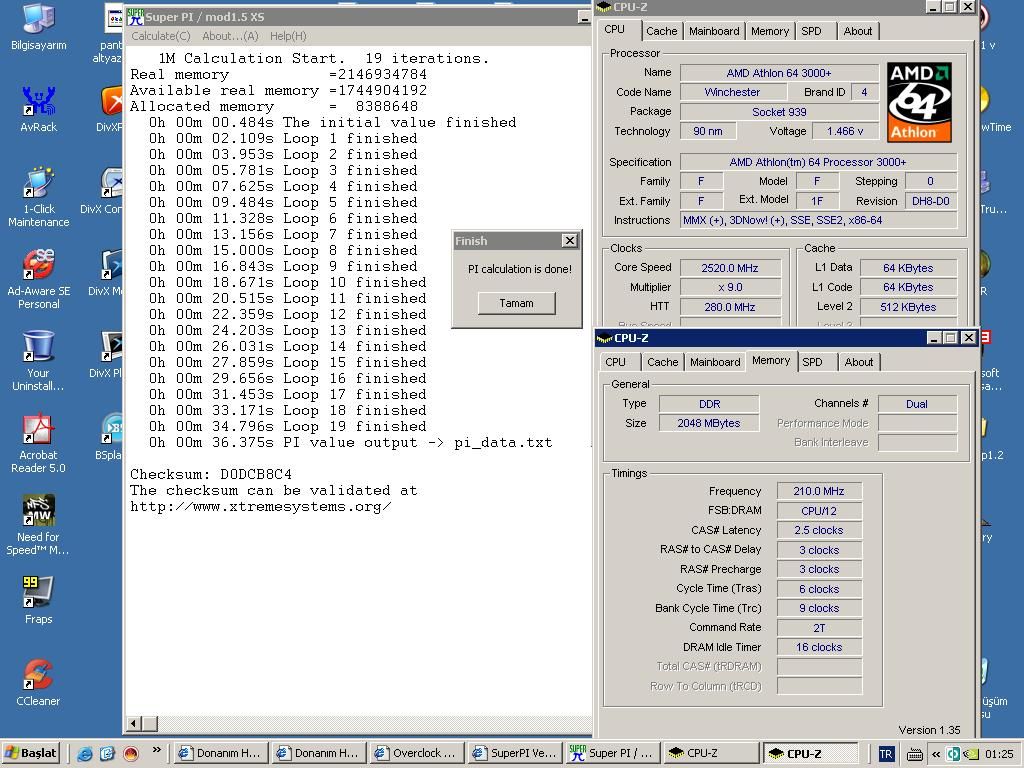Open the Calculate(C) menu in Super PI
Image resolution: width=1024 pixels, height=768 pixels.
(x=161, y=36)
